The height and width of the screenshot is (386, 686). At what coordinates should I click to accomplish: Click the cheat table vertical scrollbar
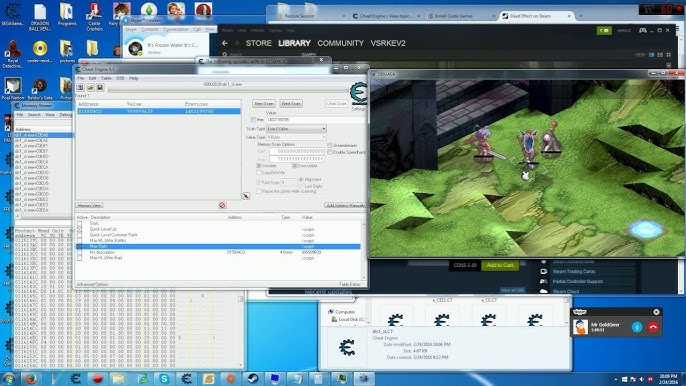click(363, 251)
